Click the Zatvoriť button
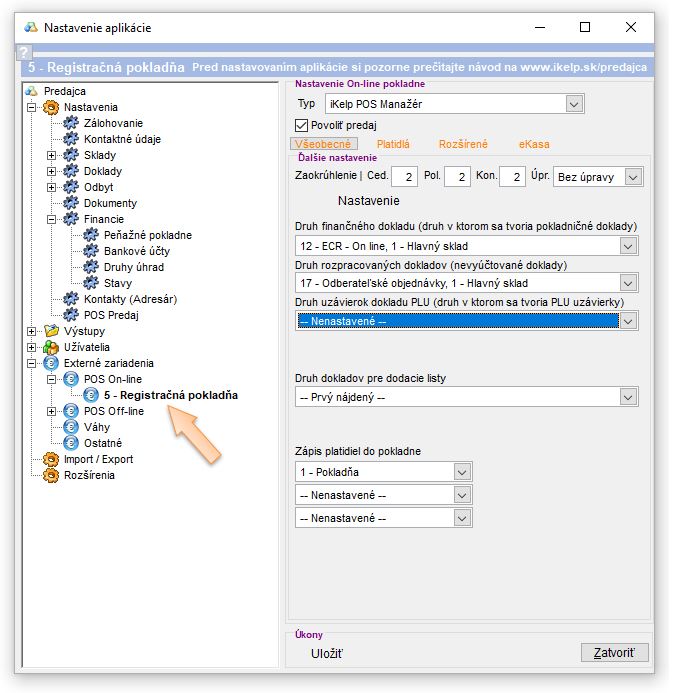Viewport: 676px width, 693px height. [614, 653]
